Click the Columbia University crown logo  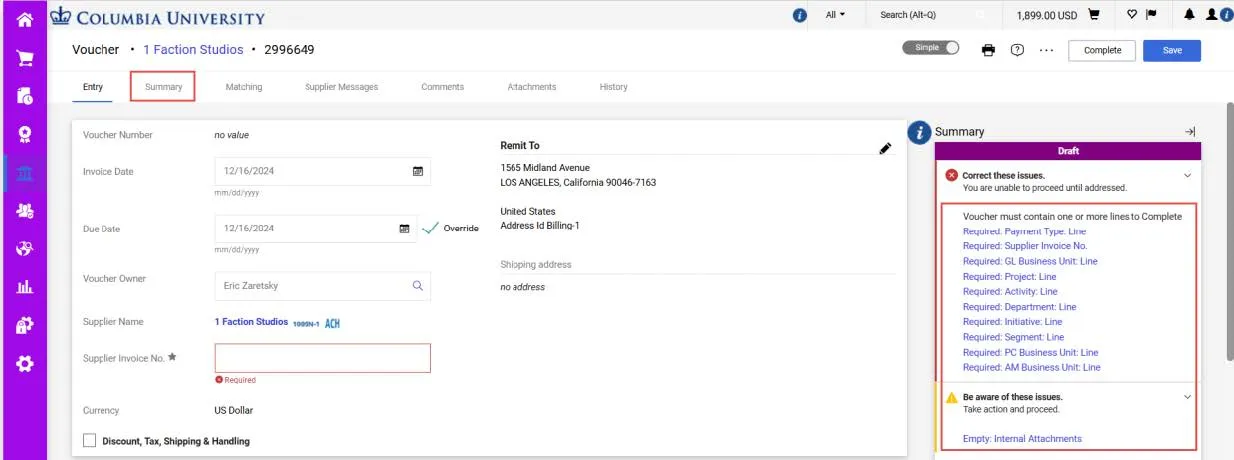click(x=61, y=16)
